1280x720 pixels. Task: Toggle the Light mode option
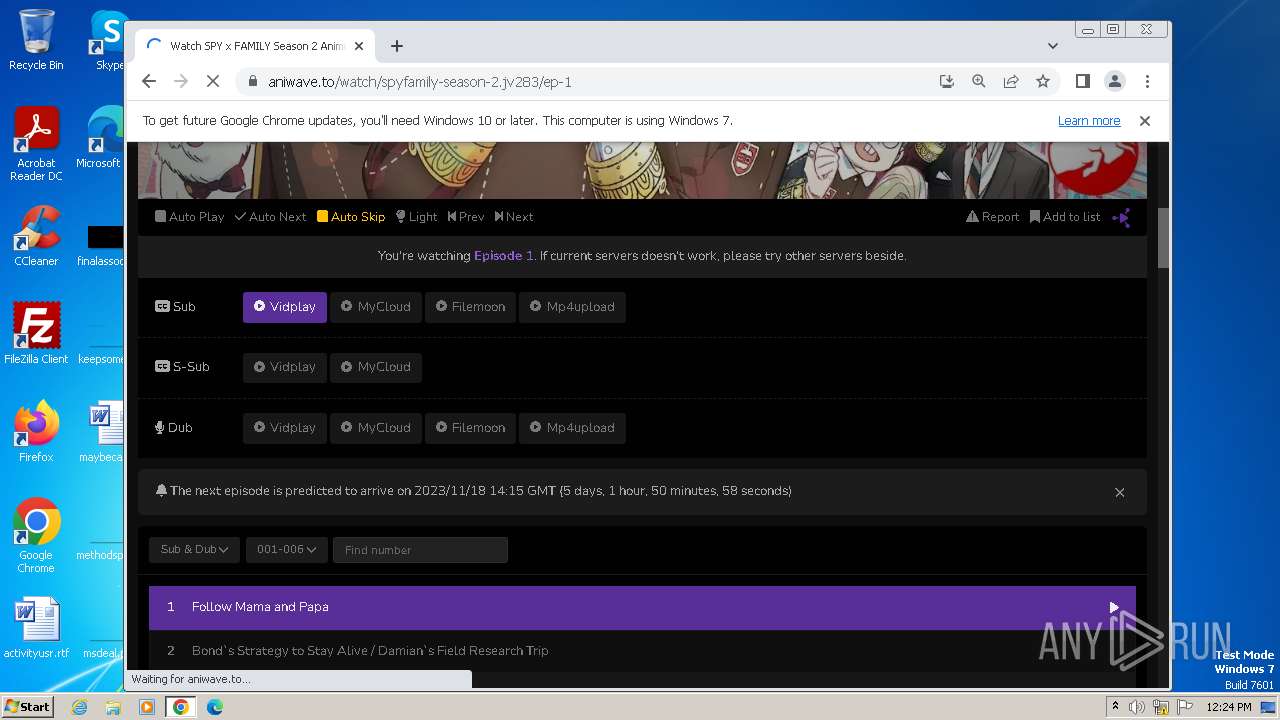(x=416, y=216)
